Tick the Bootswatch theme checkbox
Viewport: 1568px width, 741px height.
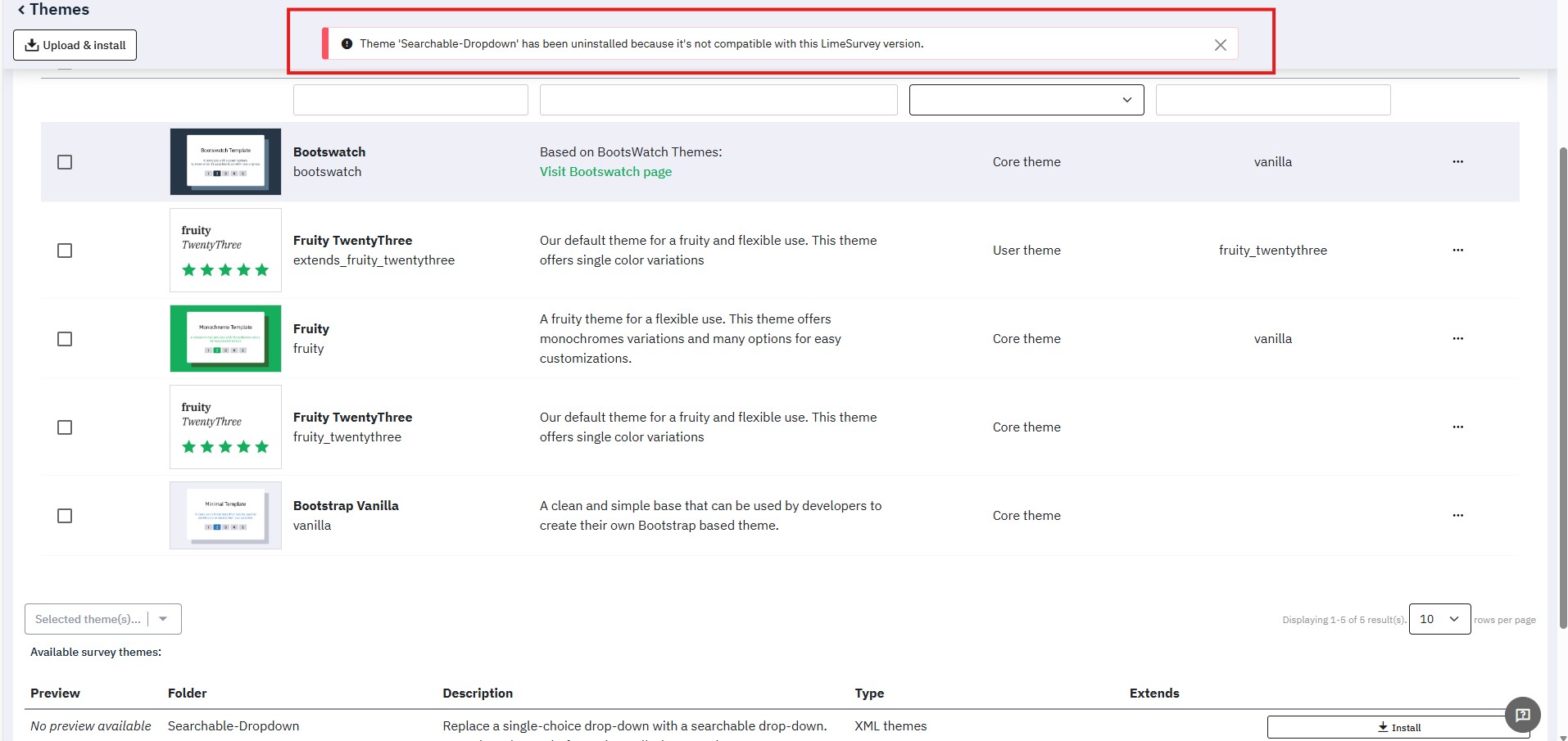(x=65, y=162)
